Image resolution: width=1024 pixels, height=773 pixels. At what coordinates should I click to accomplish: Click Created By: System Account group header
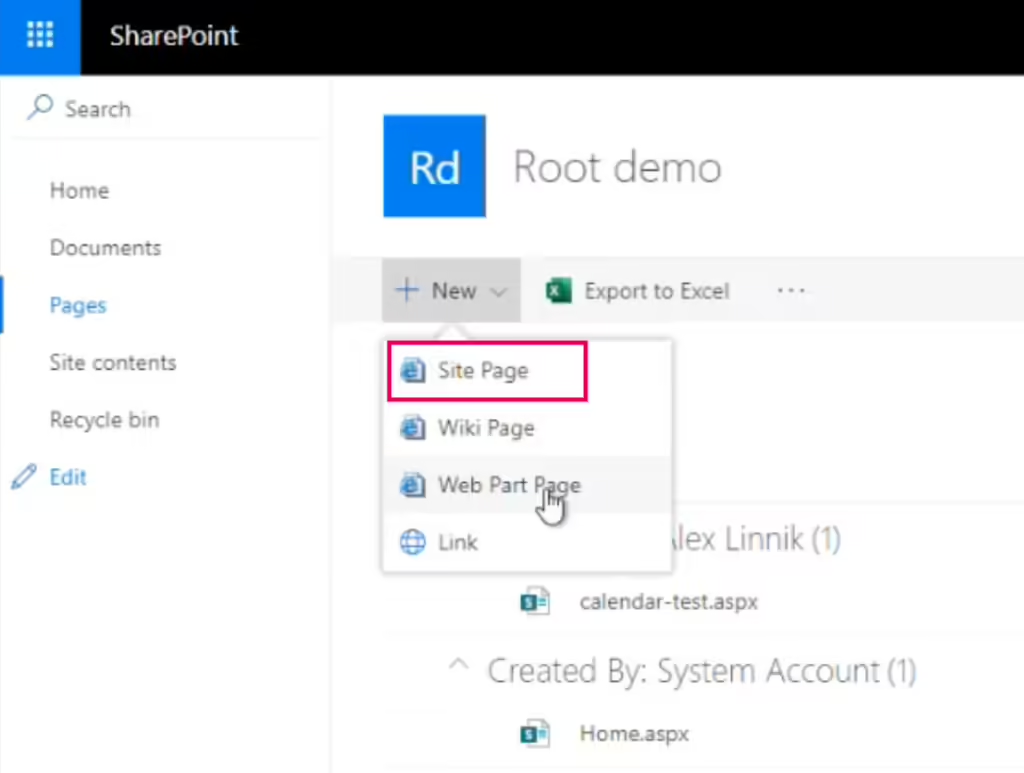(x=702, y=671)
